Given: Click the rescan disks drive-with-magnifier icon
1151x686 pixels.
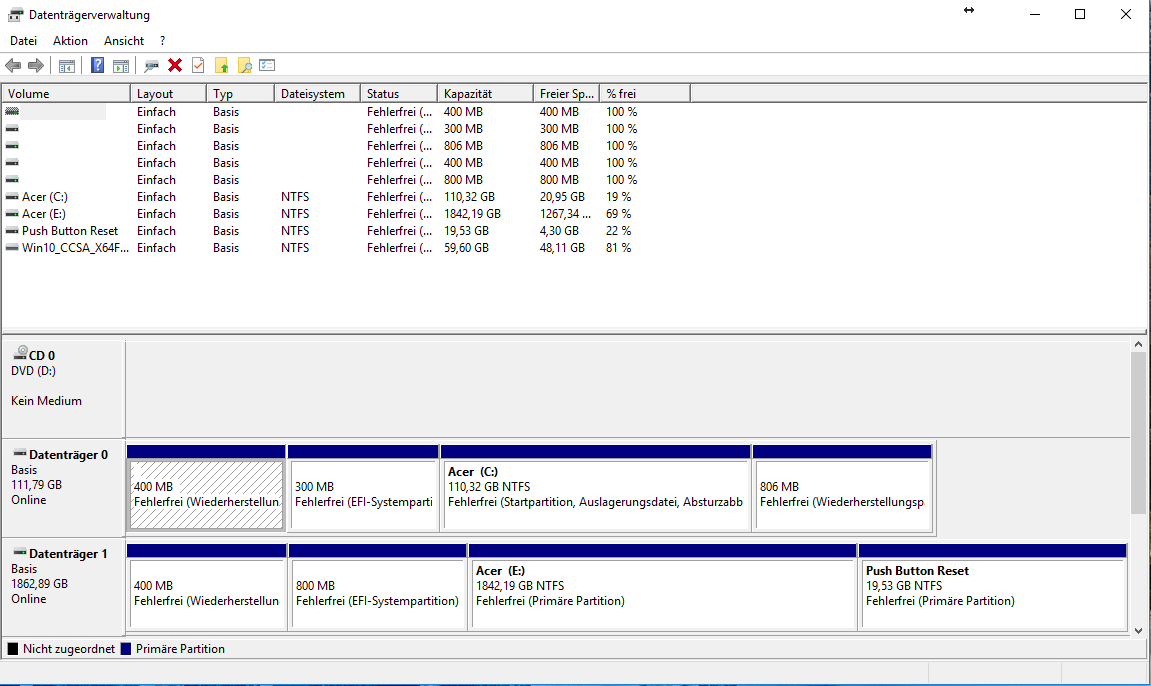Looking at the screenshot, I should tap(151, 65).
